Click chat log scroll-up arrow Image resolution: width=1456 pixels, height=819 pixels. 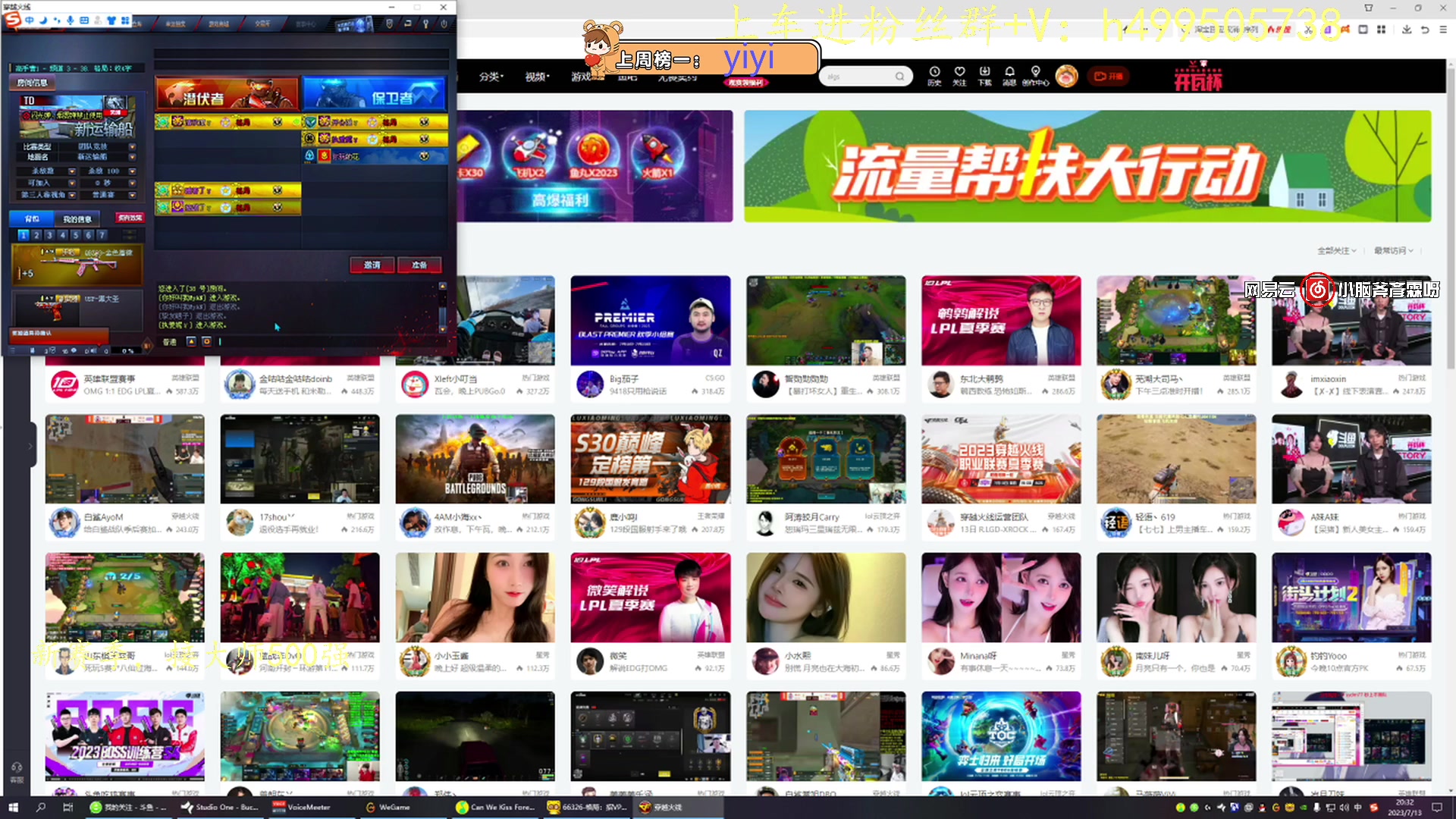[443, 287]
